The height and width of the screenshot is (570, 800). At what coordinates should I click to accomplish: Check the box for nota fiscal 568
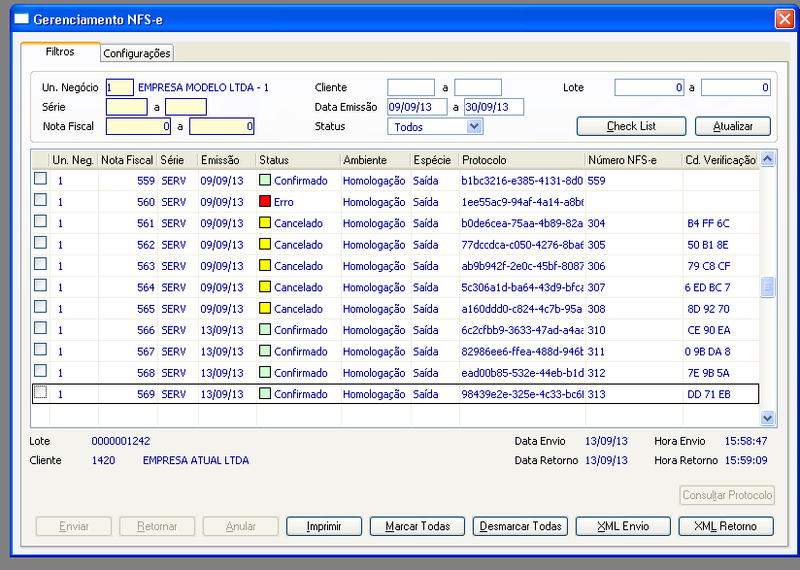click(40, 371)
